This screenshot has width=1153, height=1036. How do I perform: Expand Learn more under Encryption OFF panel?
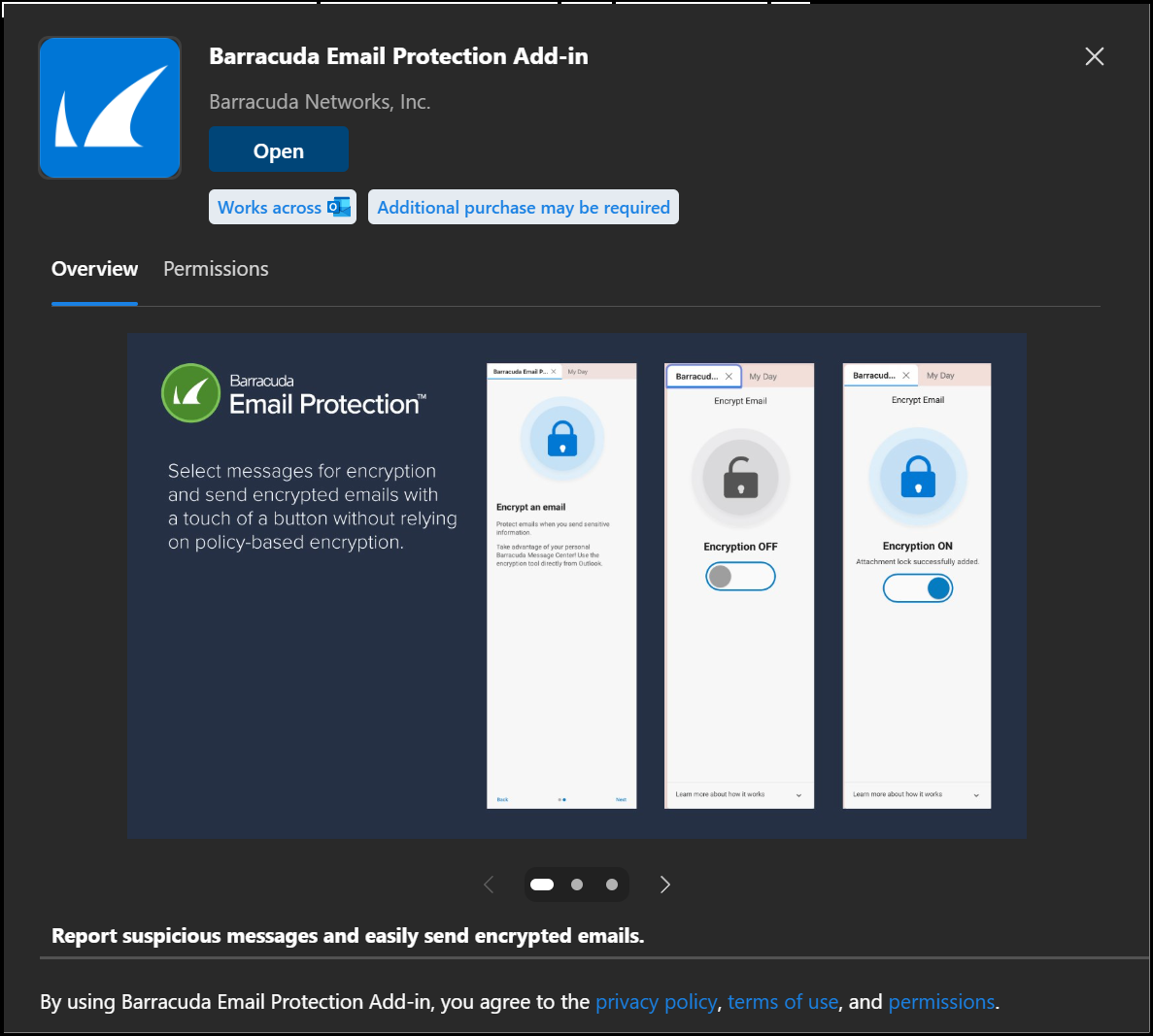(739, 794)
